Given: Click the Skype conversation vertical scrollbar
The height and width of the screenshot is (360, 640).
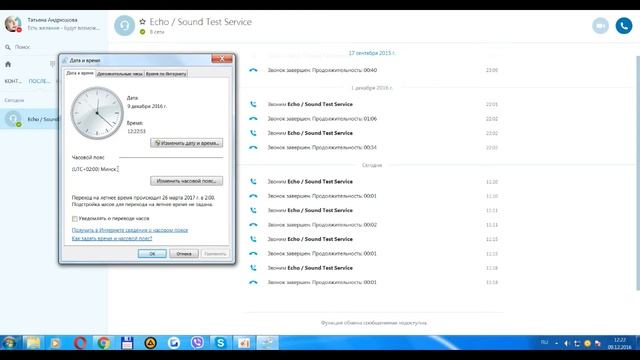Looking at the screenshot, I should pyautogui.click(x=638, y=173).
